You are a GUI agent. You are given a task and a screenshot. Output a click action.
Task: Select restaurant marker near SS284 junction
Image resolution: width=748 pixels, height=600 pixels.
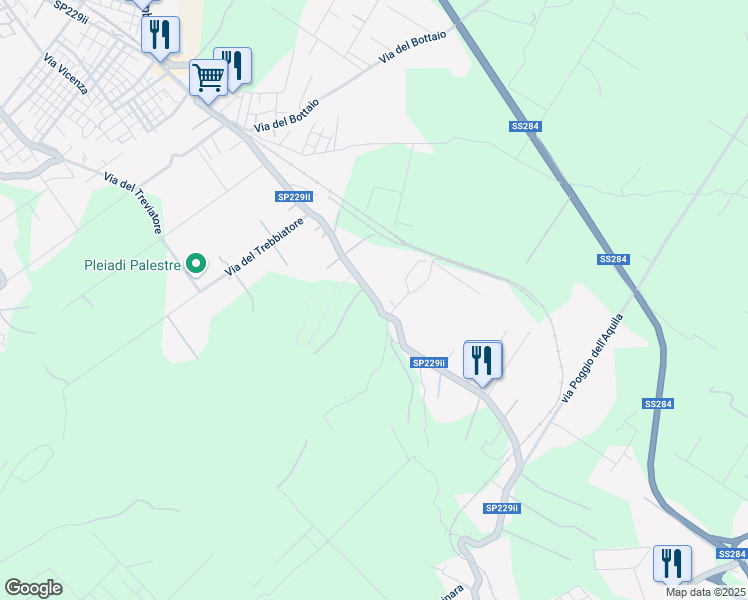tap(672, 564)
